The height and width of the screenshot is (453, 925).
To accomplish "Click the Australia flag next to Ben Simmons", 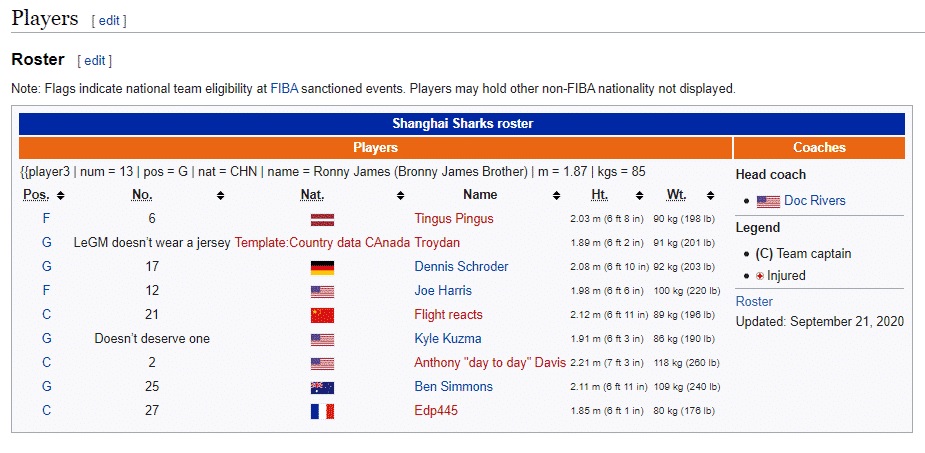I will [x=322, y=388].
